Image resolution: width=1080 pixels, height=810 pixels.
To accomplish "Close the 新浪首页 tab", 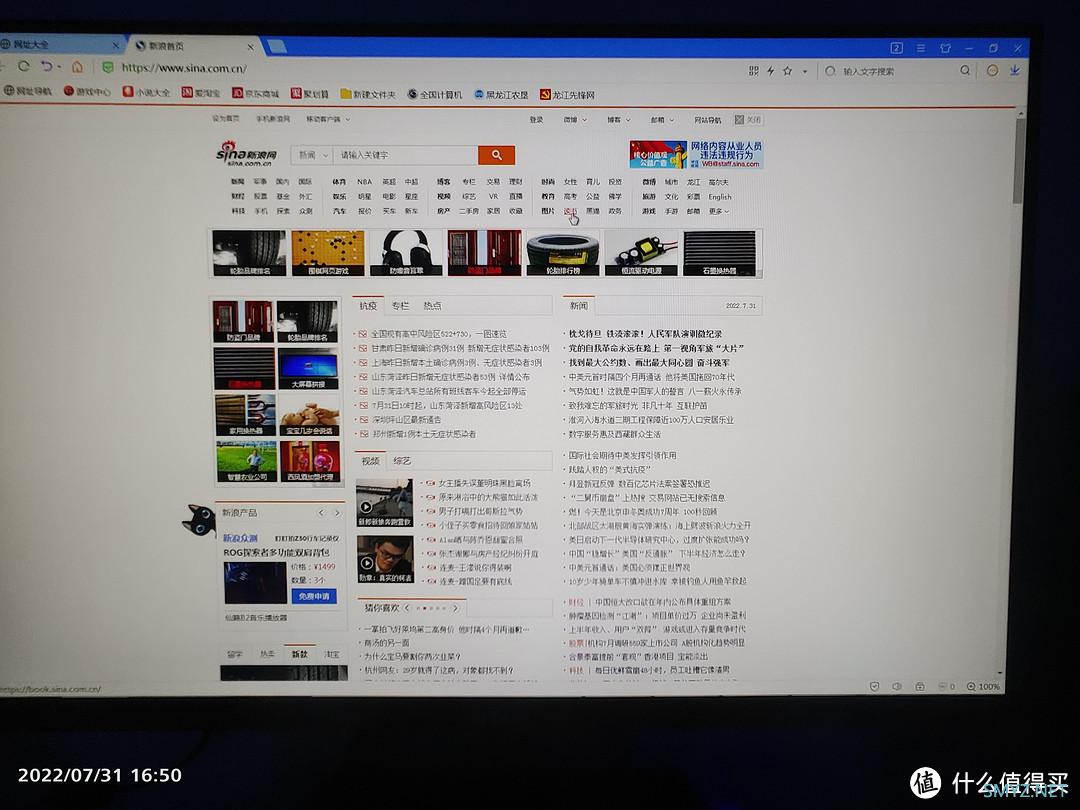I will [x=250, y=47].
